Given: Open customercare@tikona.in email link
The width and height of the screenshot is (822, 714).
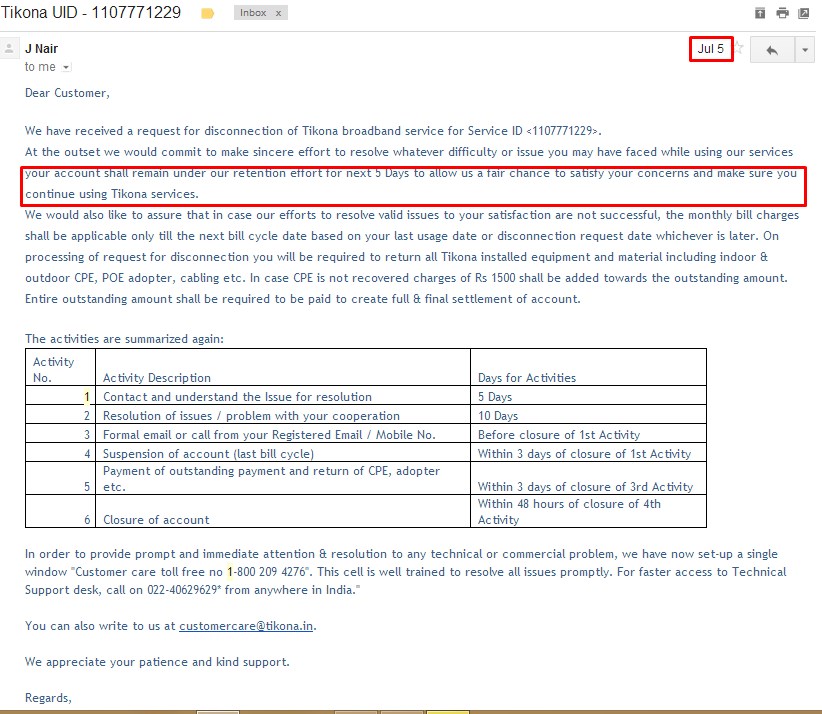Looking at the screenshot, I should tap(246, 626).
